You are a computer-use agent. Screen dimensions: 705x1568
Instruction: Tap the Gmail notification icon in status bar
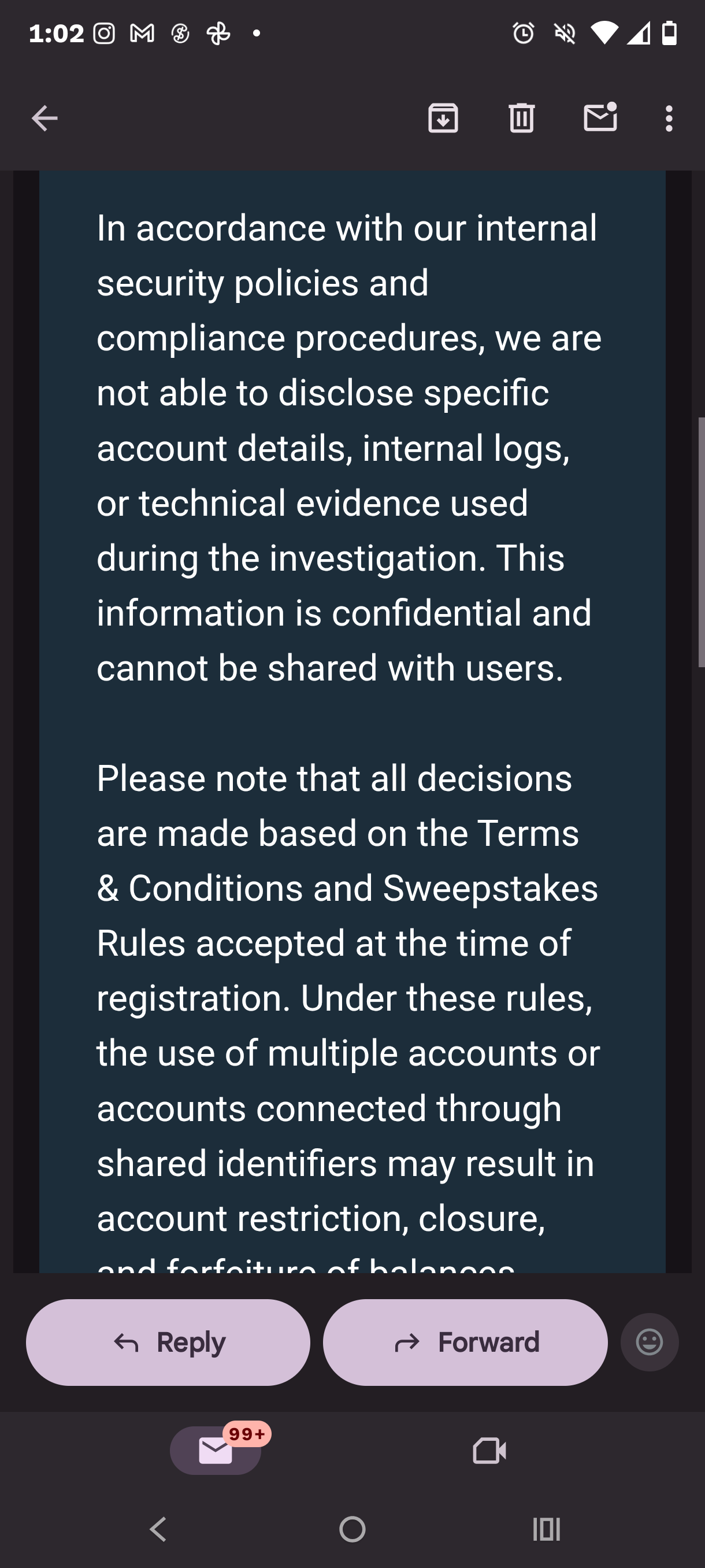click(x=142, y=34)
